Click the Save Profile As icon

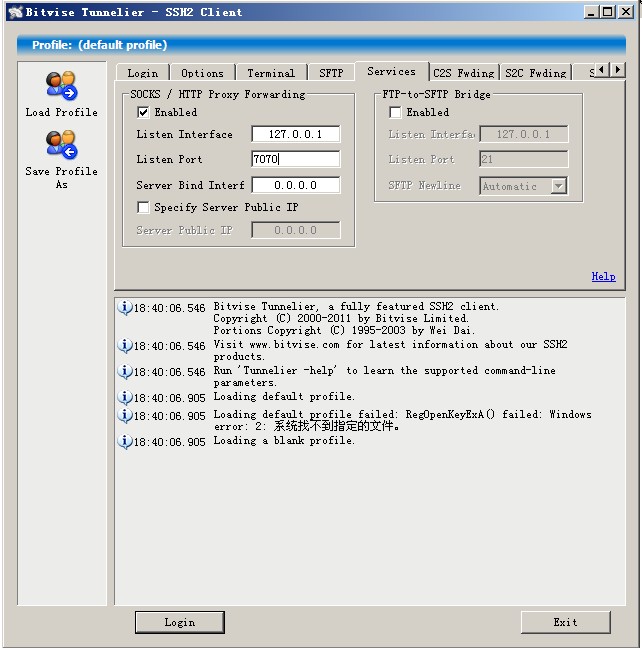point(62,145)
